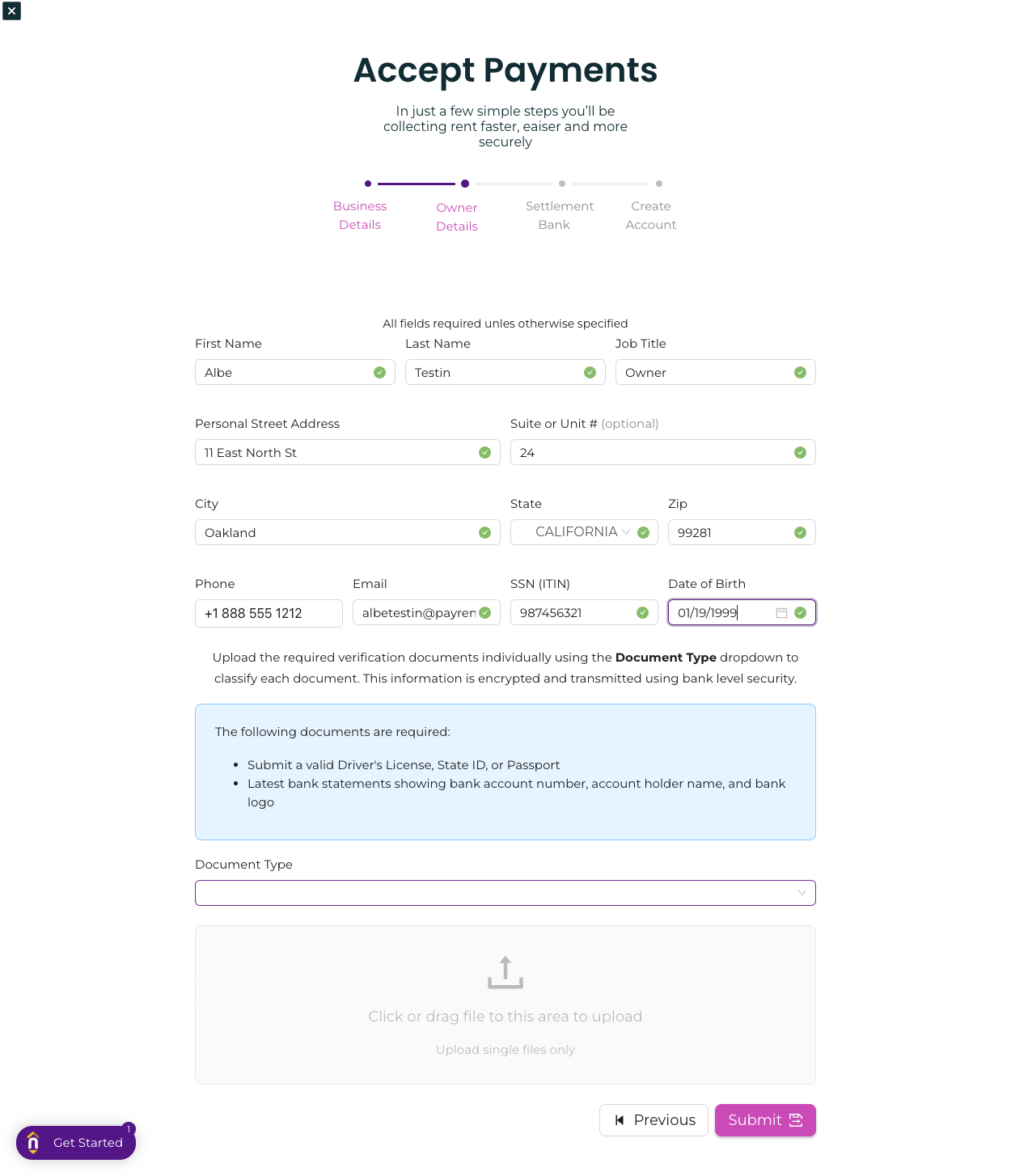This screenshot has width=1011, height=1176.
Task: Click the SSN (ITIN) field
Action: click(x=584, y=612)
